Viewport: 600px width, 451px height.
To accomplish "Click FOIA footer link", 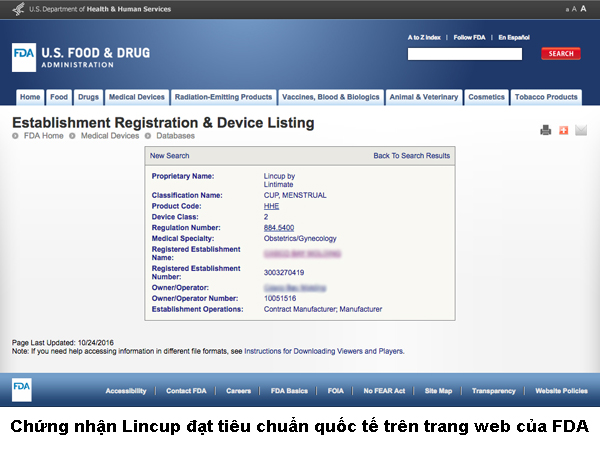I will coord(336,391).
